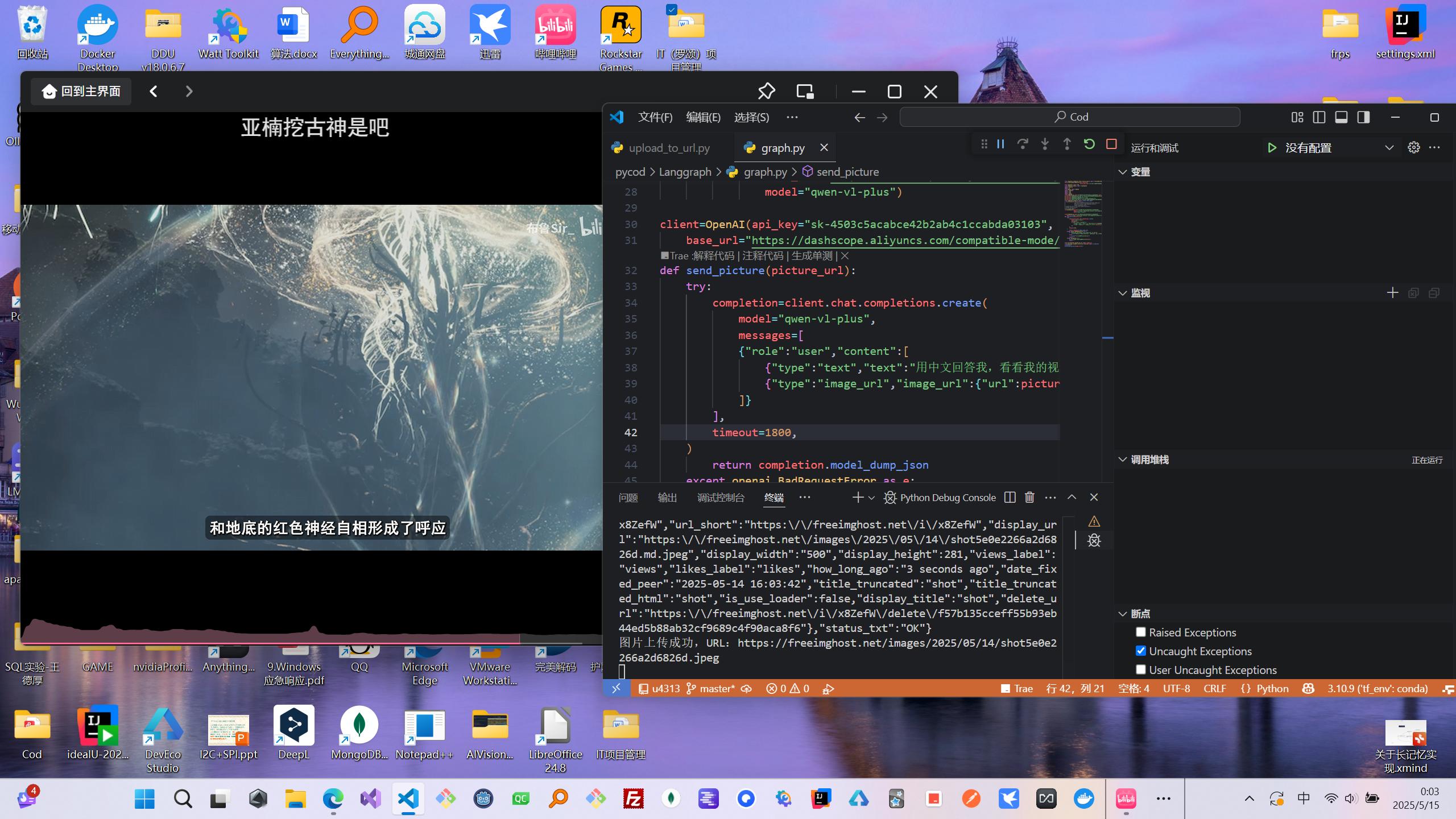The height and width of the screenshot is (819, 1456).
Task: Kill terminal with trash icon
Action: (x=1029, y=498)
